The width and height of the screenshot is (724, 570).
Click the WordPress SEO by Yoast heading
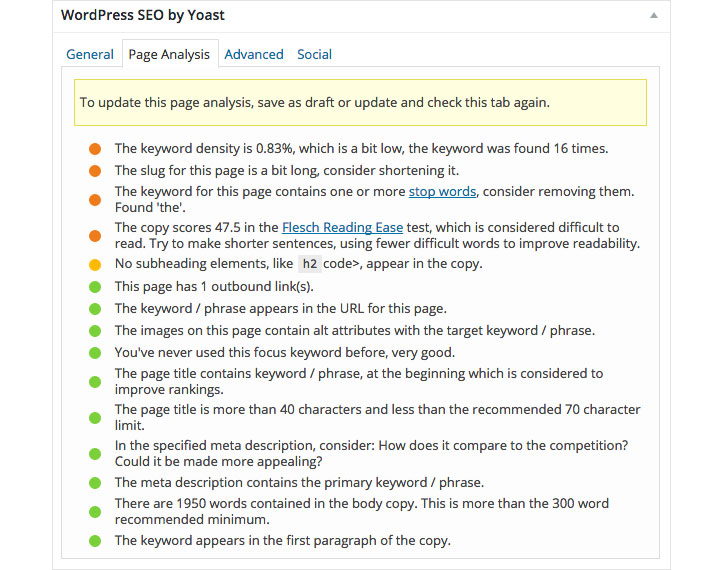pos(143,15)
